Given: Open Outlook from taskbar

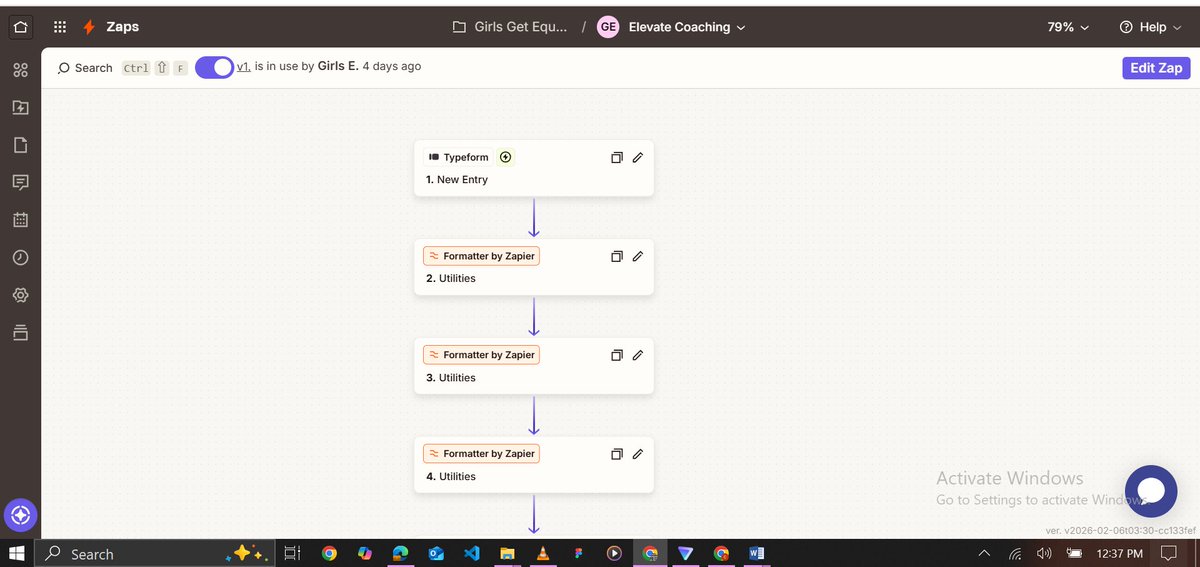Looking at the screenshot, I should tap(436, 553).
